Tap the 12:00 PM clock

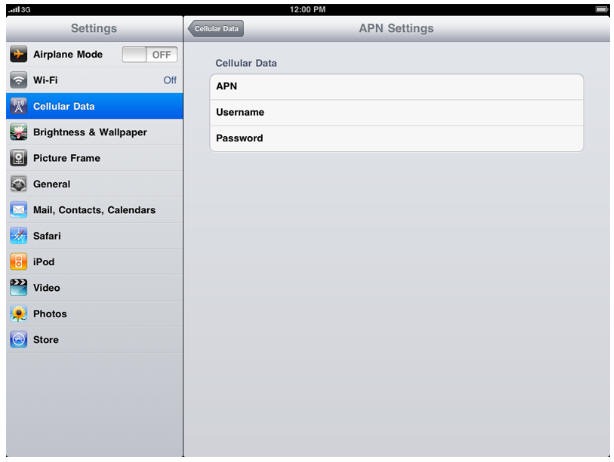[x=307, y=9]
